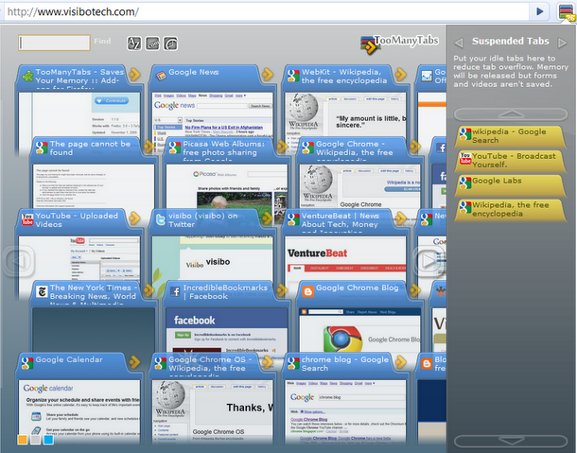Suspend the TooManyTabs add-on tab via its yellow arrow
This screenshot has height=453, width=577.
click(135, 74)
